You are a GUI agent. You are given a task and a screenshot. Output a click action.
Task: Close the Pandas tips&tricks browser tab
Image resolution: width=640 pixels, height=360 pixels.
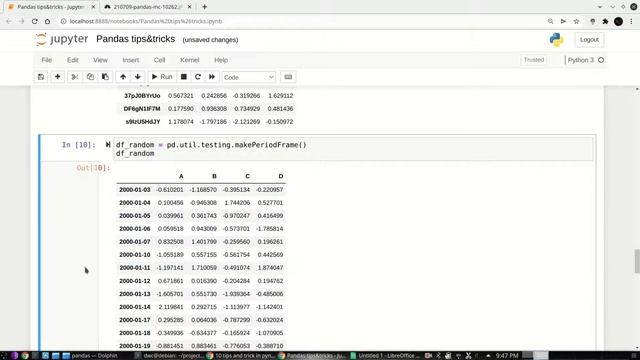tap(93, 7)
